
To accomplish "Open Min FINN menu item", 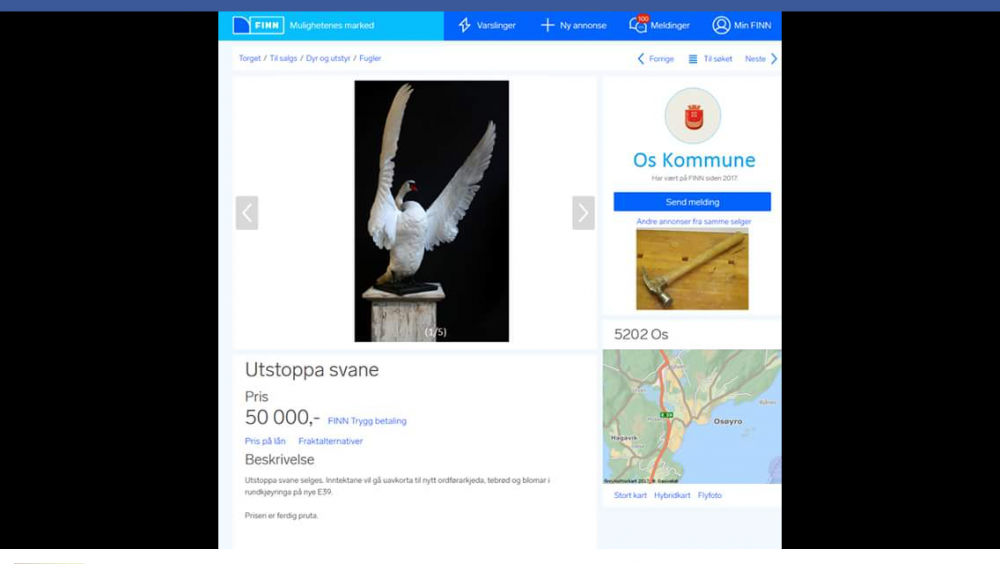I will [742, 26].
